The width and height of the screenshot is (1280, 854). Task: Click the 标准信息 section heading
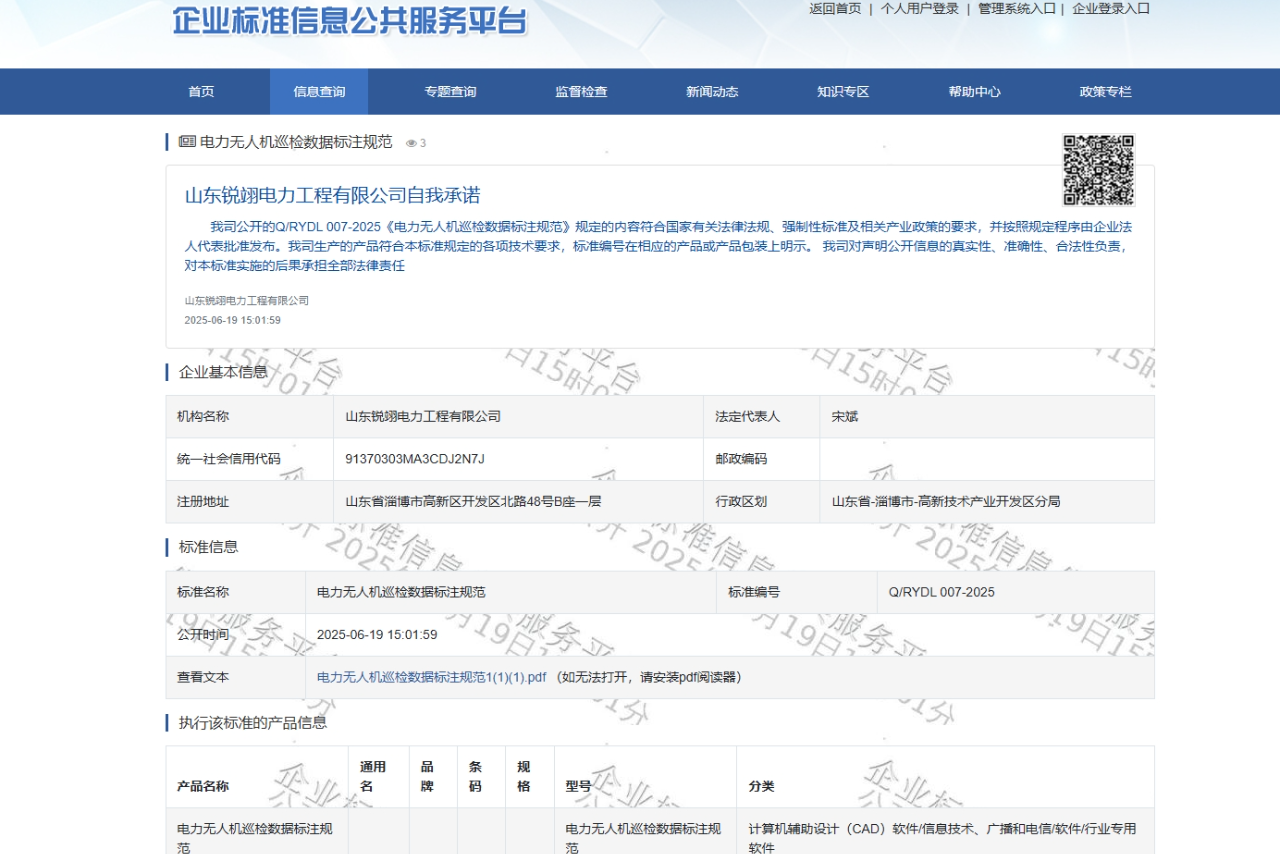pos(208,547)
